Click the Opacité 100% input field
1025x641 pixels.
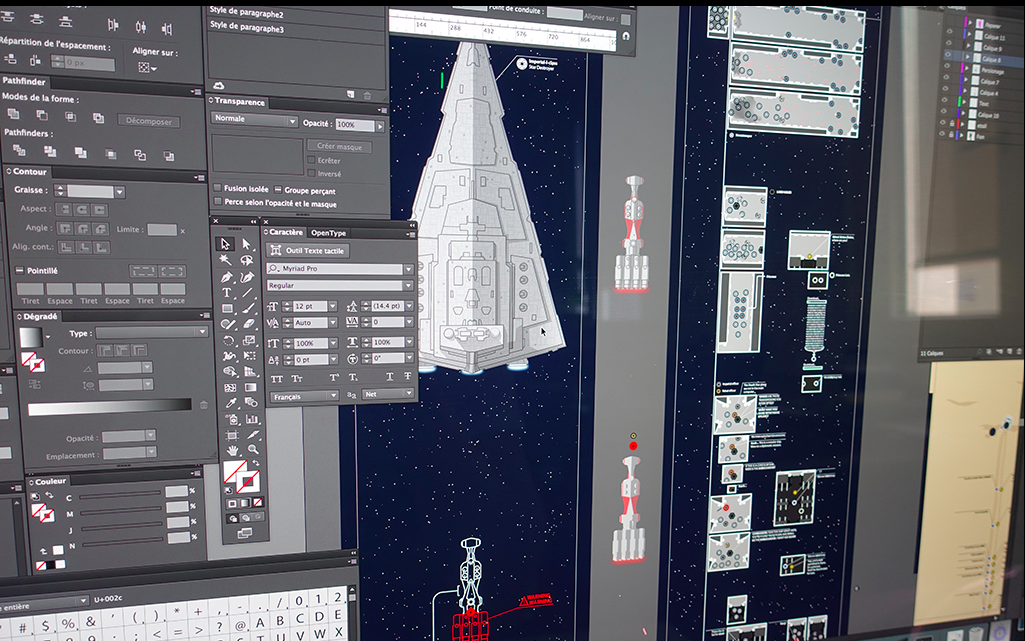coord(354,124)
